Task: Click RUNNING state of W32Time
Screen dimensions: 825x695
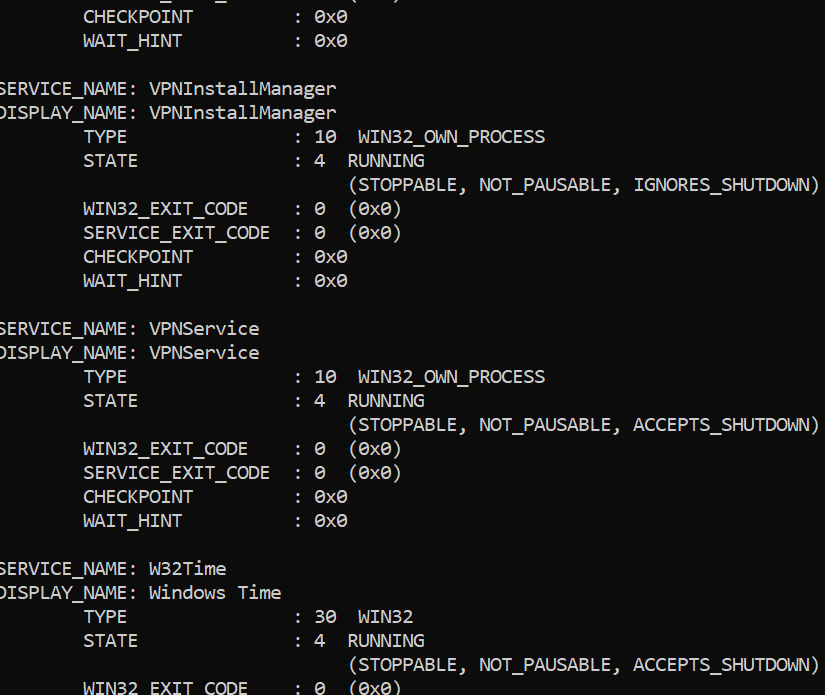Action: (x=386, y=641)
